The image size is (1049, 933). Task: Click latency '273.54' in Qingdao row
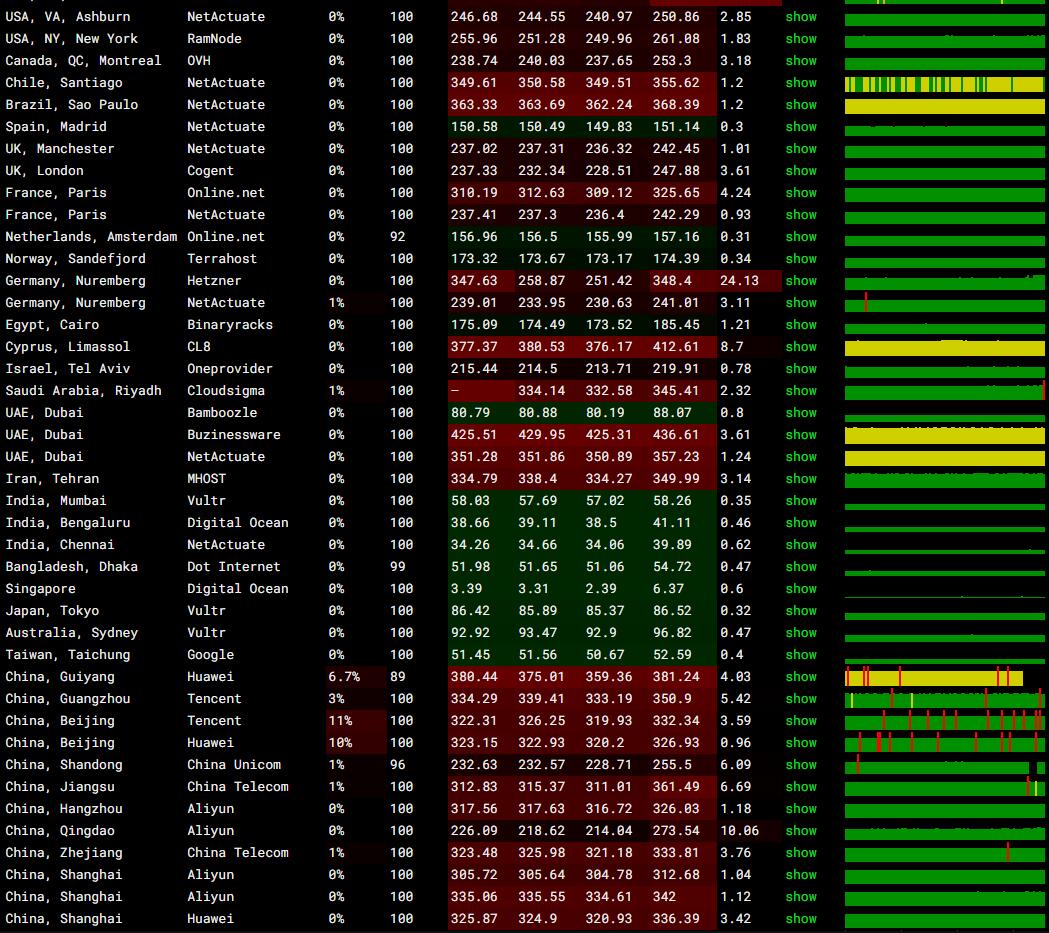click(x=676, y=831)
